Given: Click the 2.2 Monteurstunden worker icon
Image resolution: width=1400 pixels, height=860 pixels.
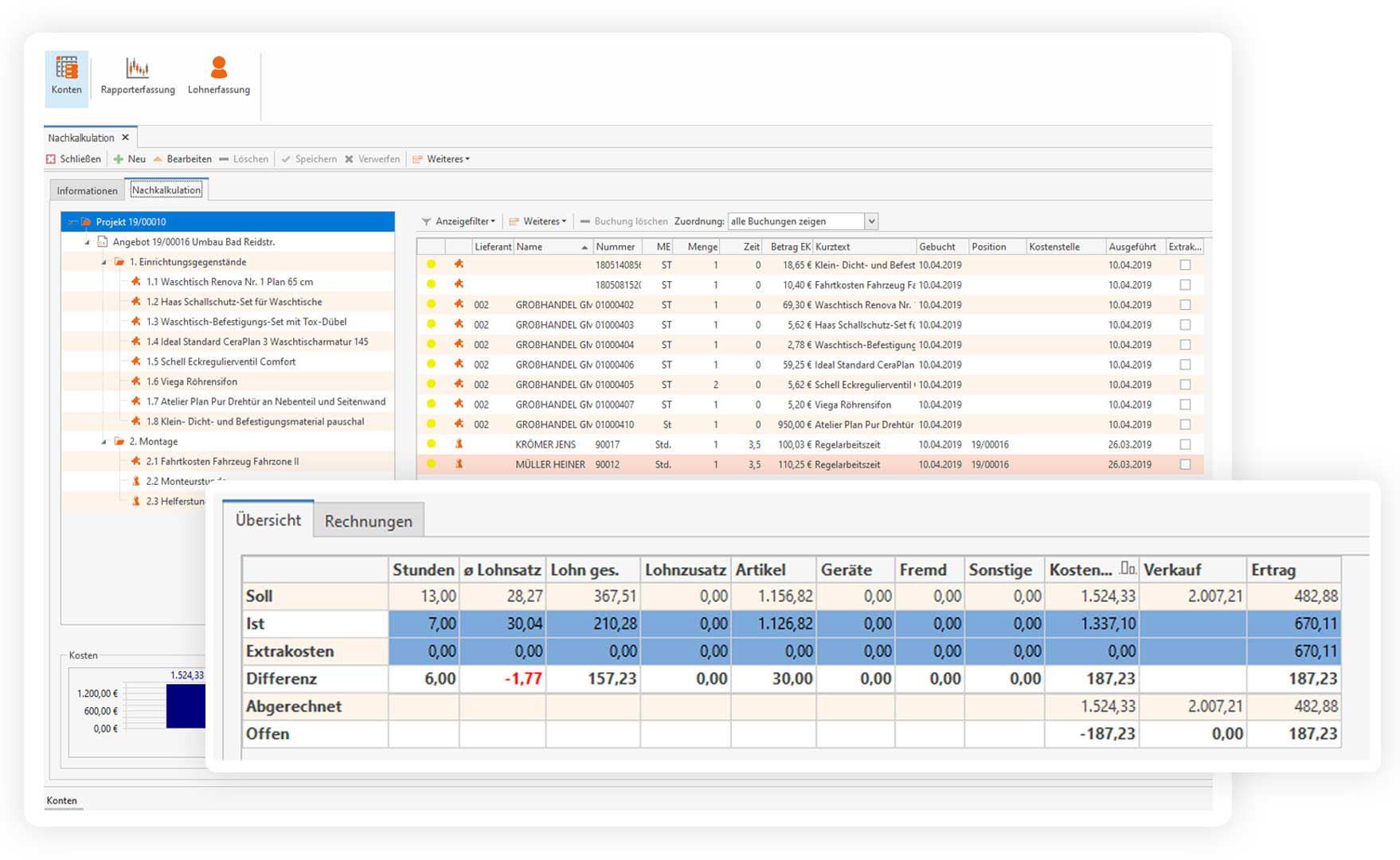Looking at the screenshot, I should (136, 481).
